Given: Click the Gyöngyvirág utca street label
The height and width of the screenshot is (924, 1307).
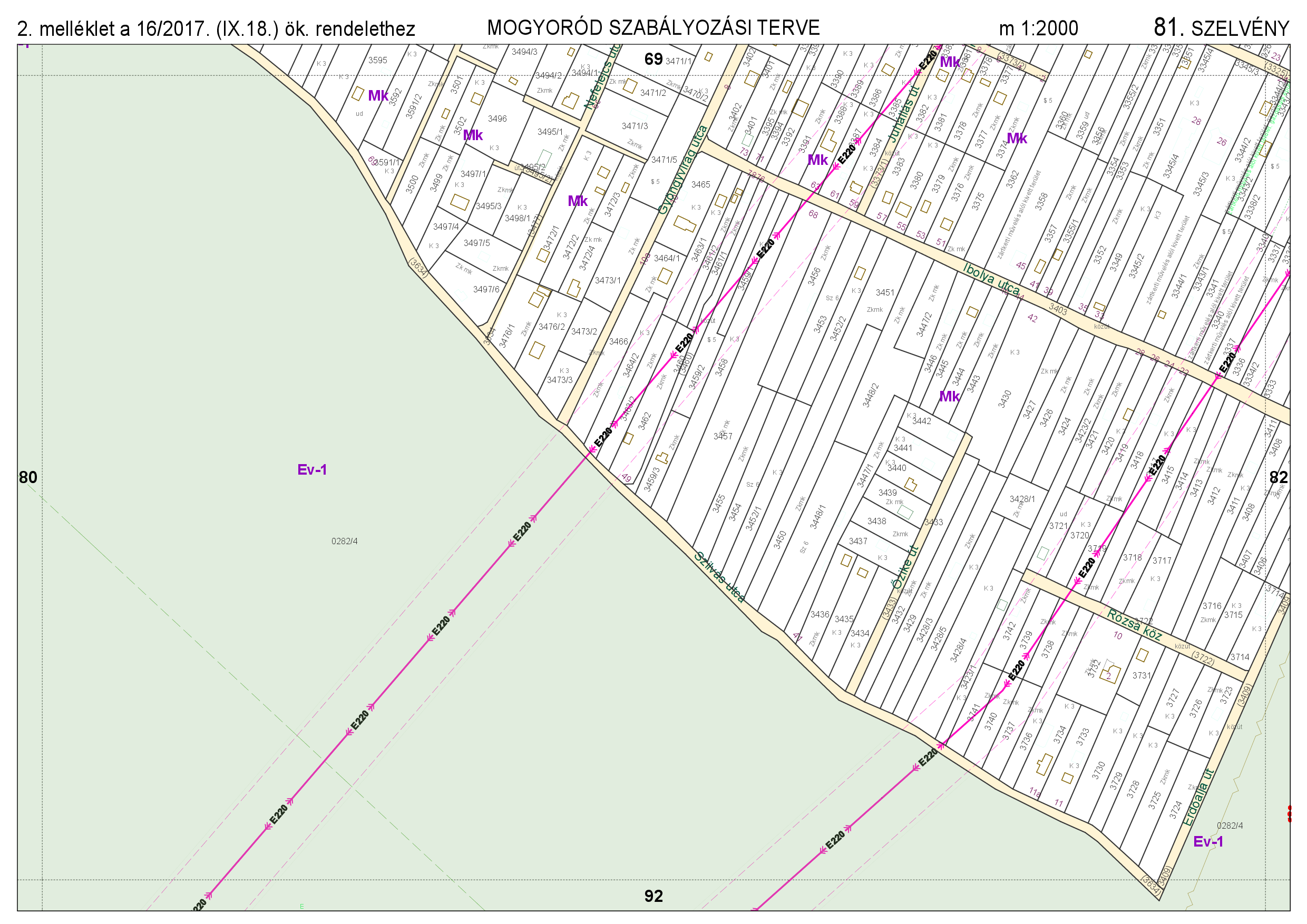Looking at the screenshot, I should (682, 170).
